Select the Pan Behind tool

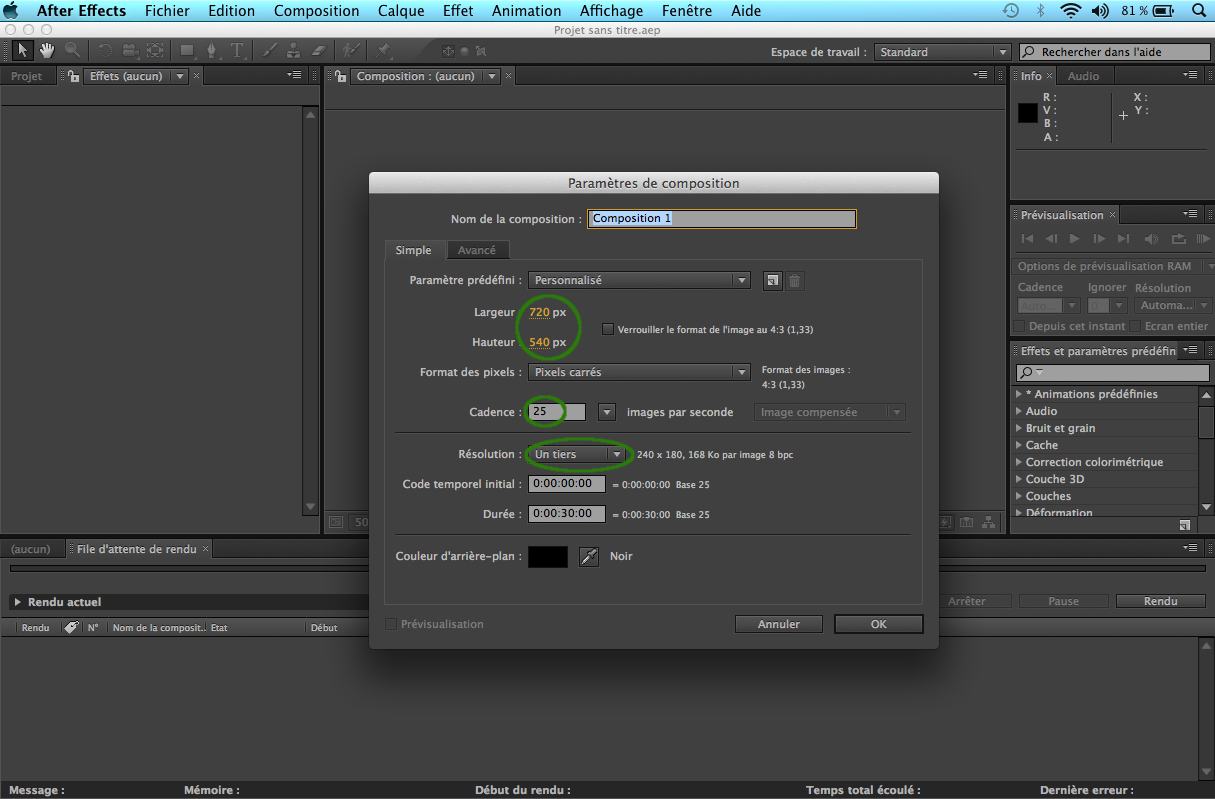[155, 51]
